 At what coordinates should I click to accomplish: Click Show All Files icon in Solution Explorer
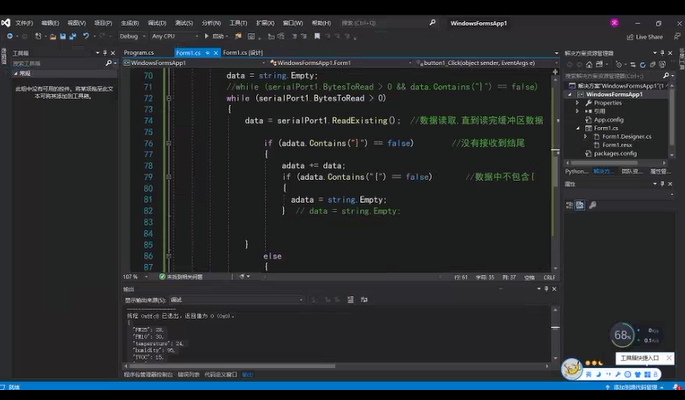tap(662, 65)
